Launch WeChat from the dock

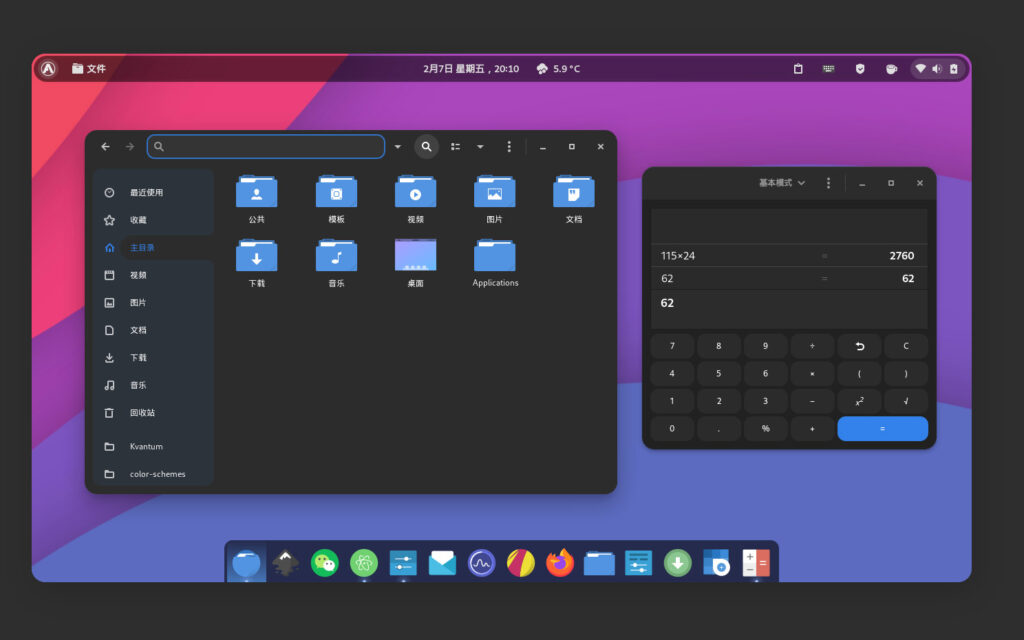coord(325,563)
